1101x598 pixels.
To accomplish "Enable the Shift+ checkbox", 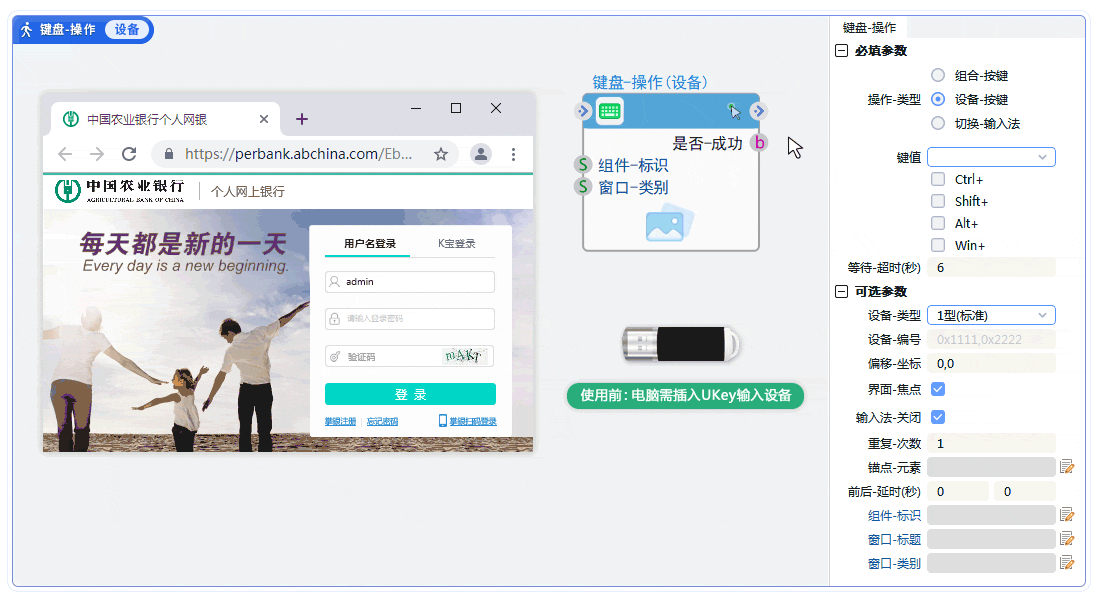I will click(937, 201).
